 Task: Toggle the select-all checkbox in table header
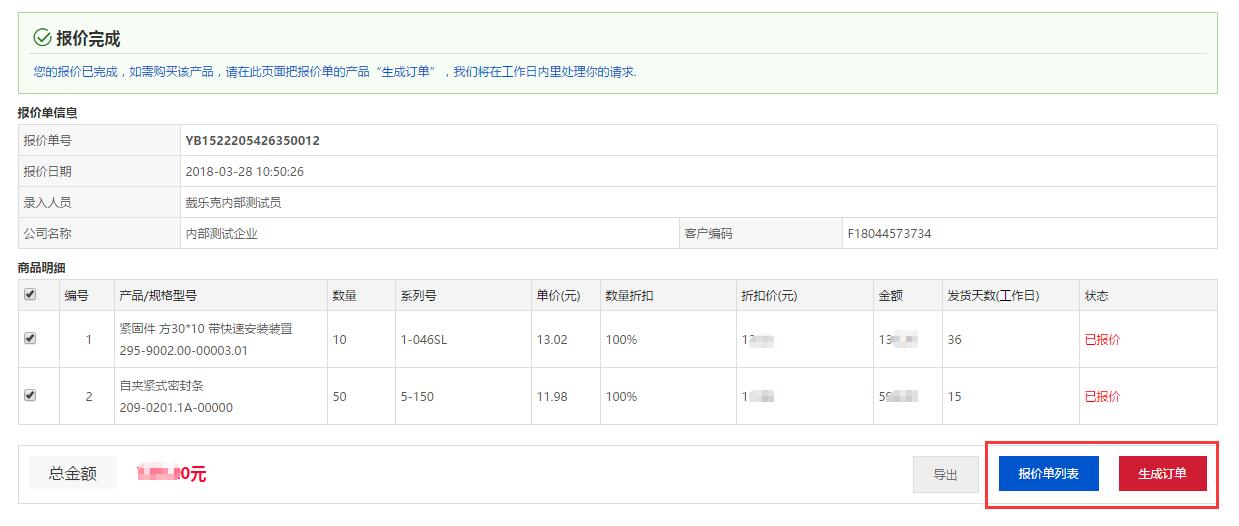(x=30, y=295)
